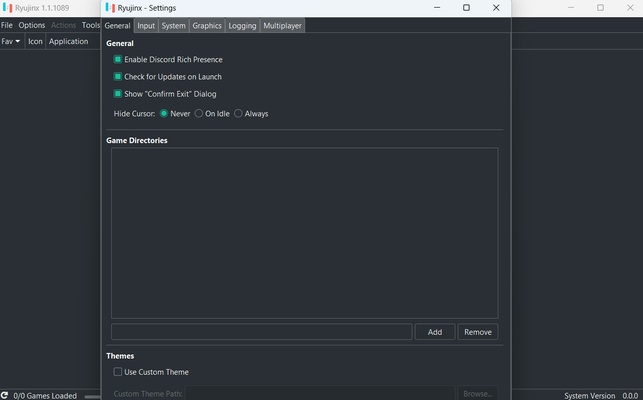The width and height of the screenshot is (643, 400).
Task: Select Never for Hide Cursor
Action: [x=164, y=114]
